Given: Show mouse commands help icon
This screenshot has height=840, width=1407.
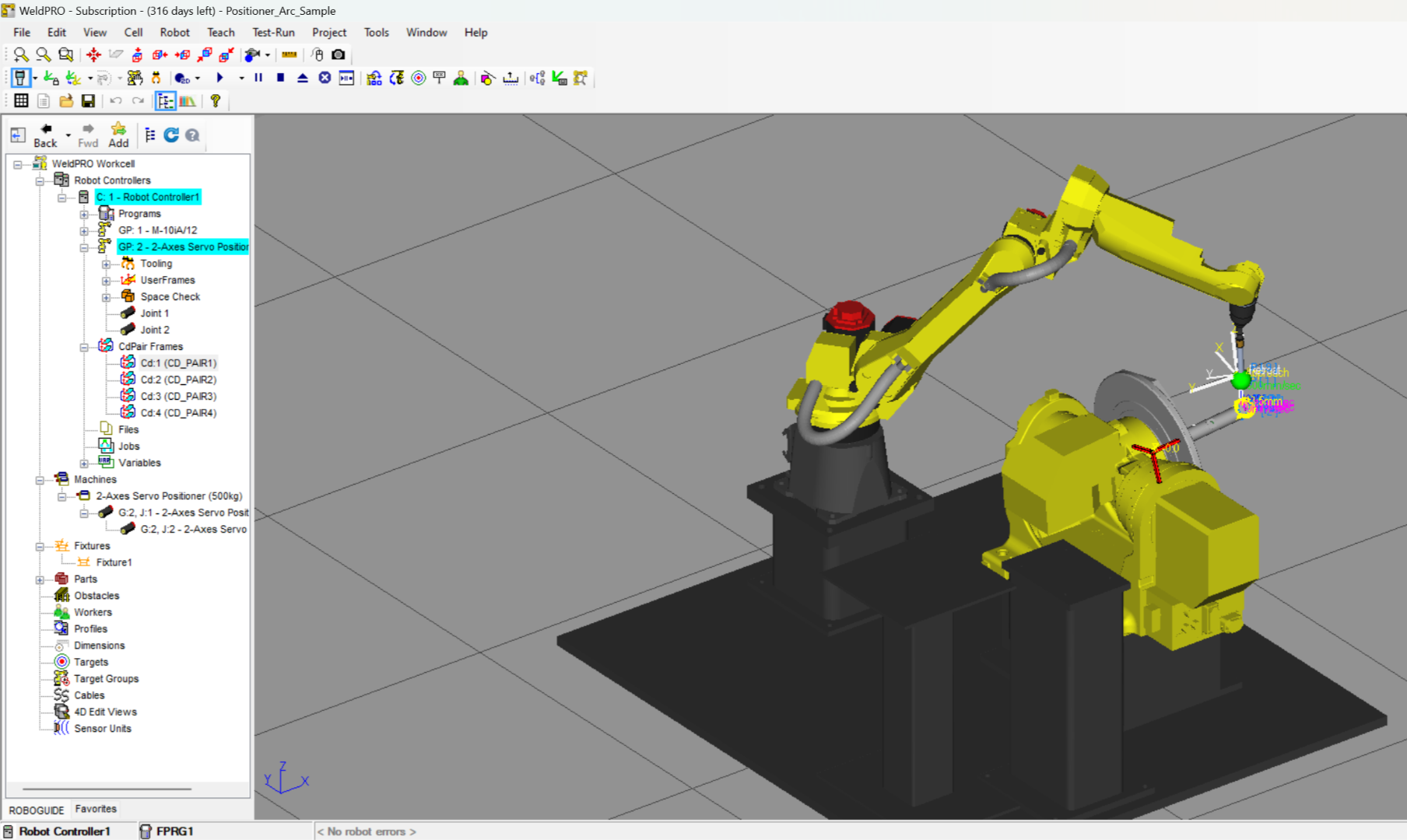Looking at the screenshot, I should [x=318, y=54].
